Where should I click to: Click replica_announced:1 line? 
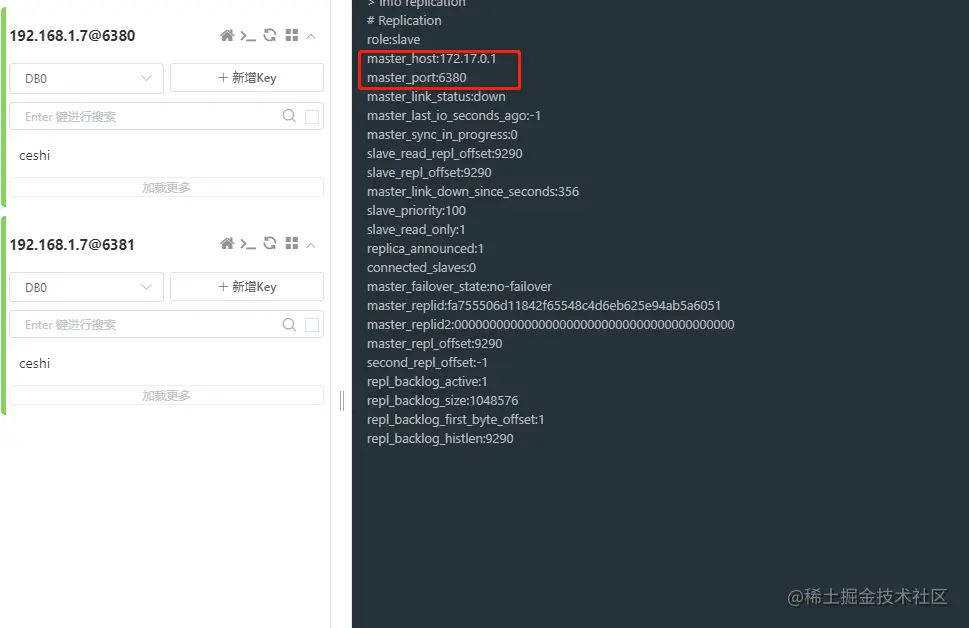(425, 248)
